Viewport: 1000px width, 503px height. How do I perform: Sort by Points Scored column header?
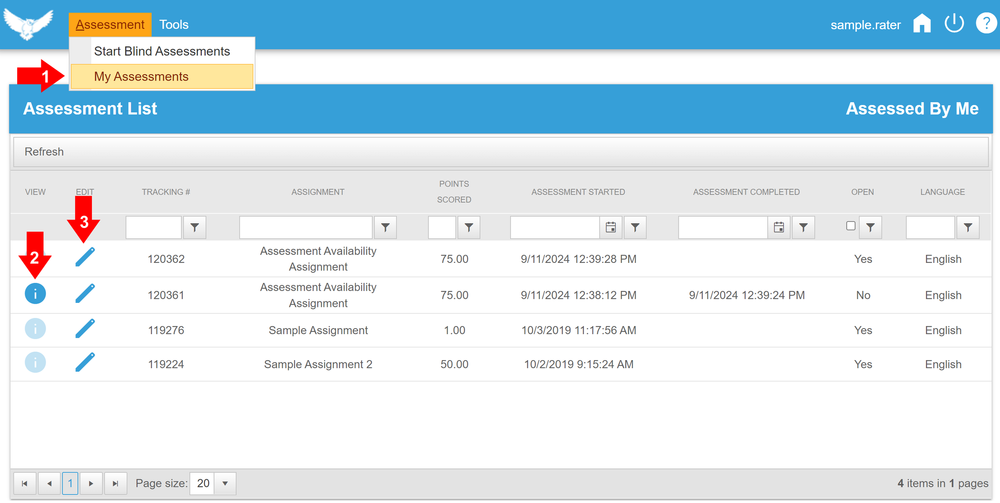coord(454,192)
